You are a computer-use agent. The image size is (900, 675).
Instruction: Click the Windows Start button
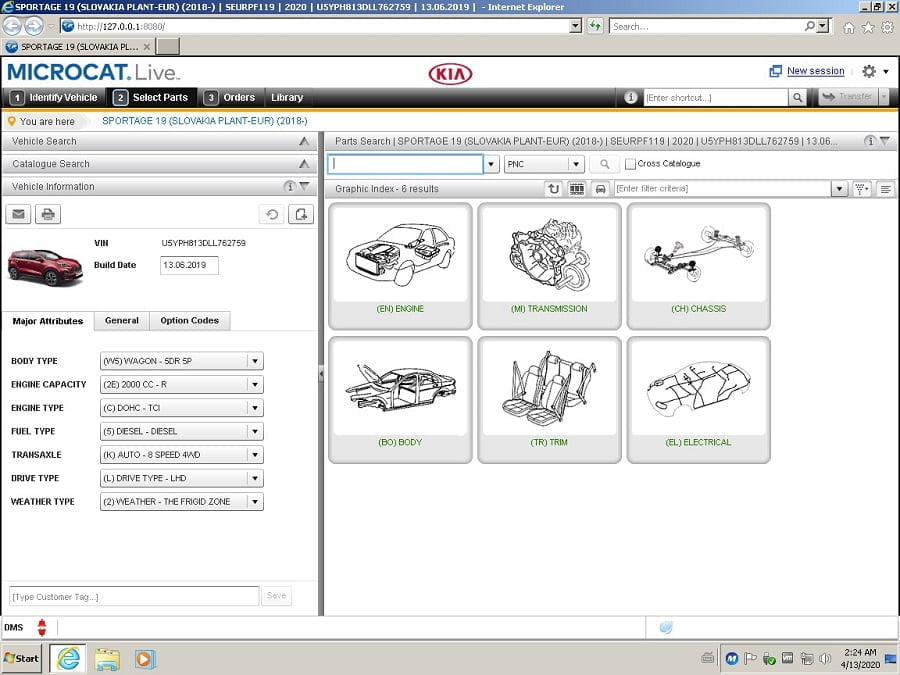click(x=22, y=658)
